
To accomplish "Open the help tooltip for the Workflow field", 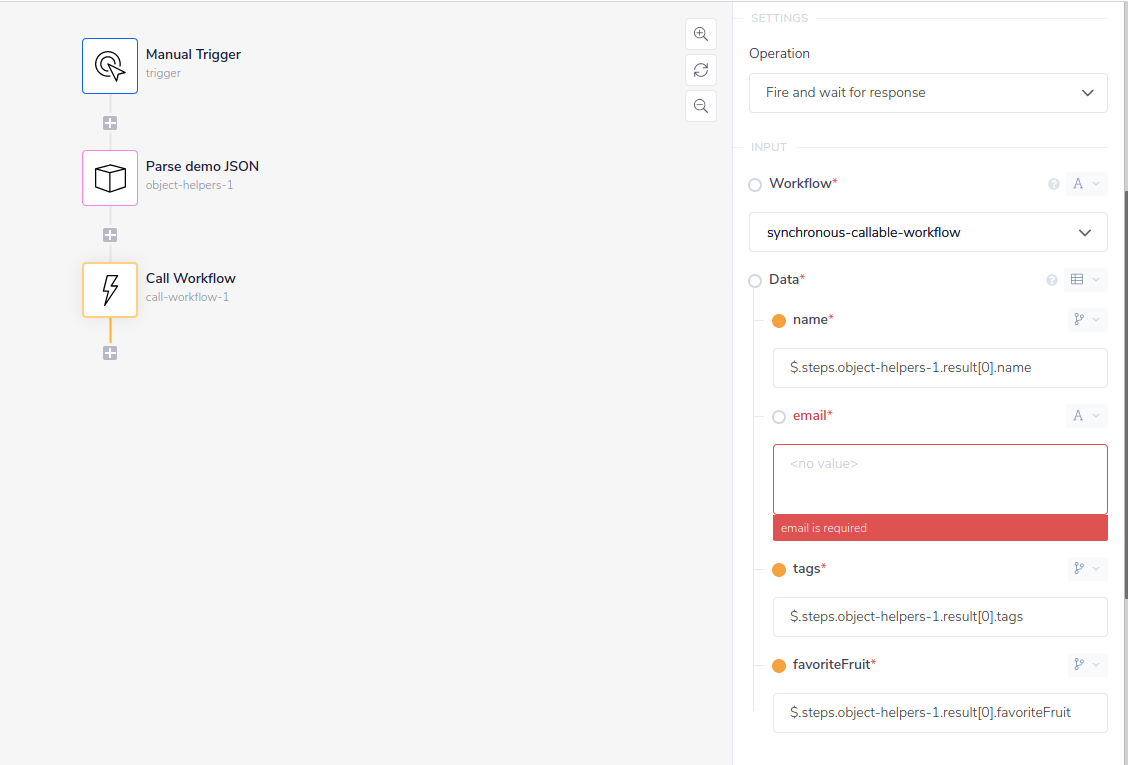I will (1053, 184).
